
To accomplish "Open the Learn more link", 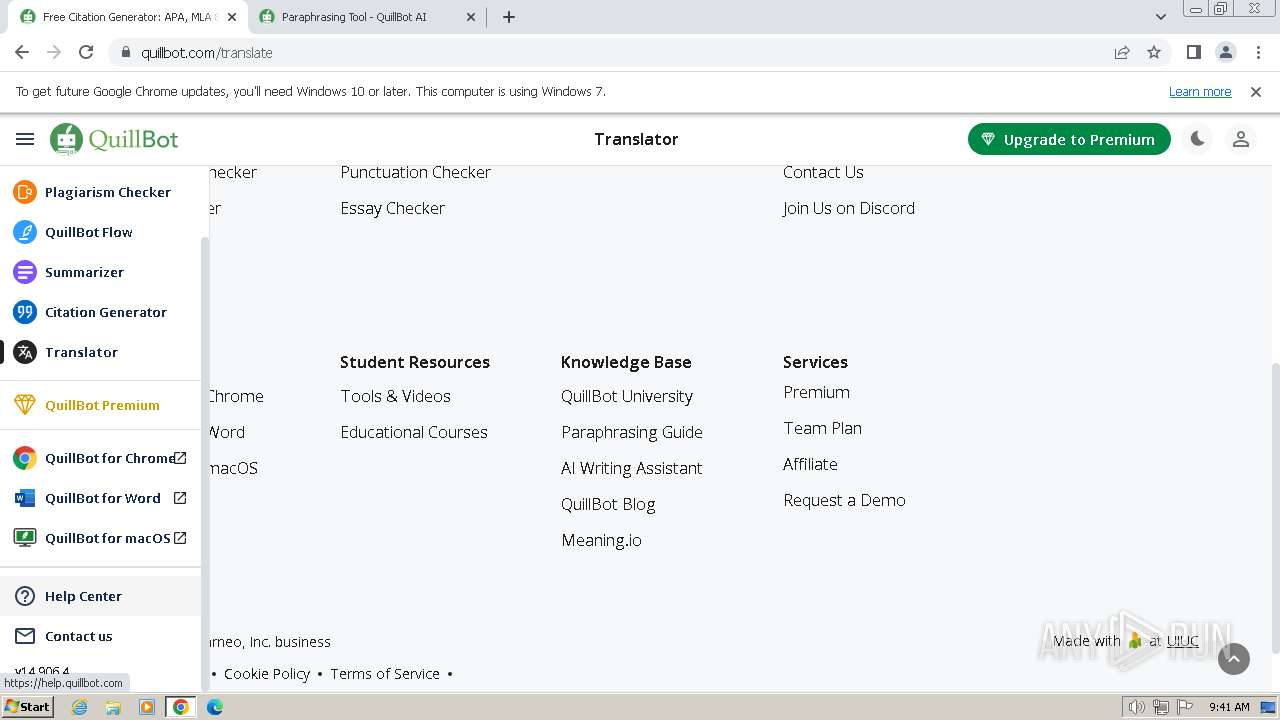I will 1200,91.
